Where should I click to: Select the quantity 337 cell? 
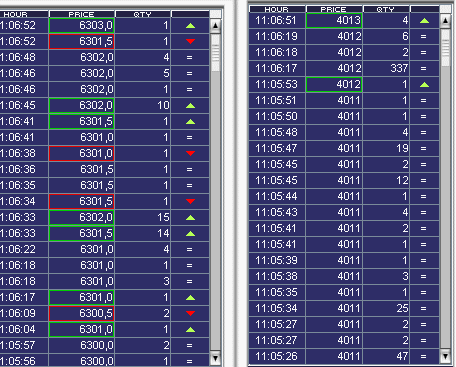point(386,69)
